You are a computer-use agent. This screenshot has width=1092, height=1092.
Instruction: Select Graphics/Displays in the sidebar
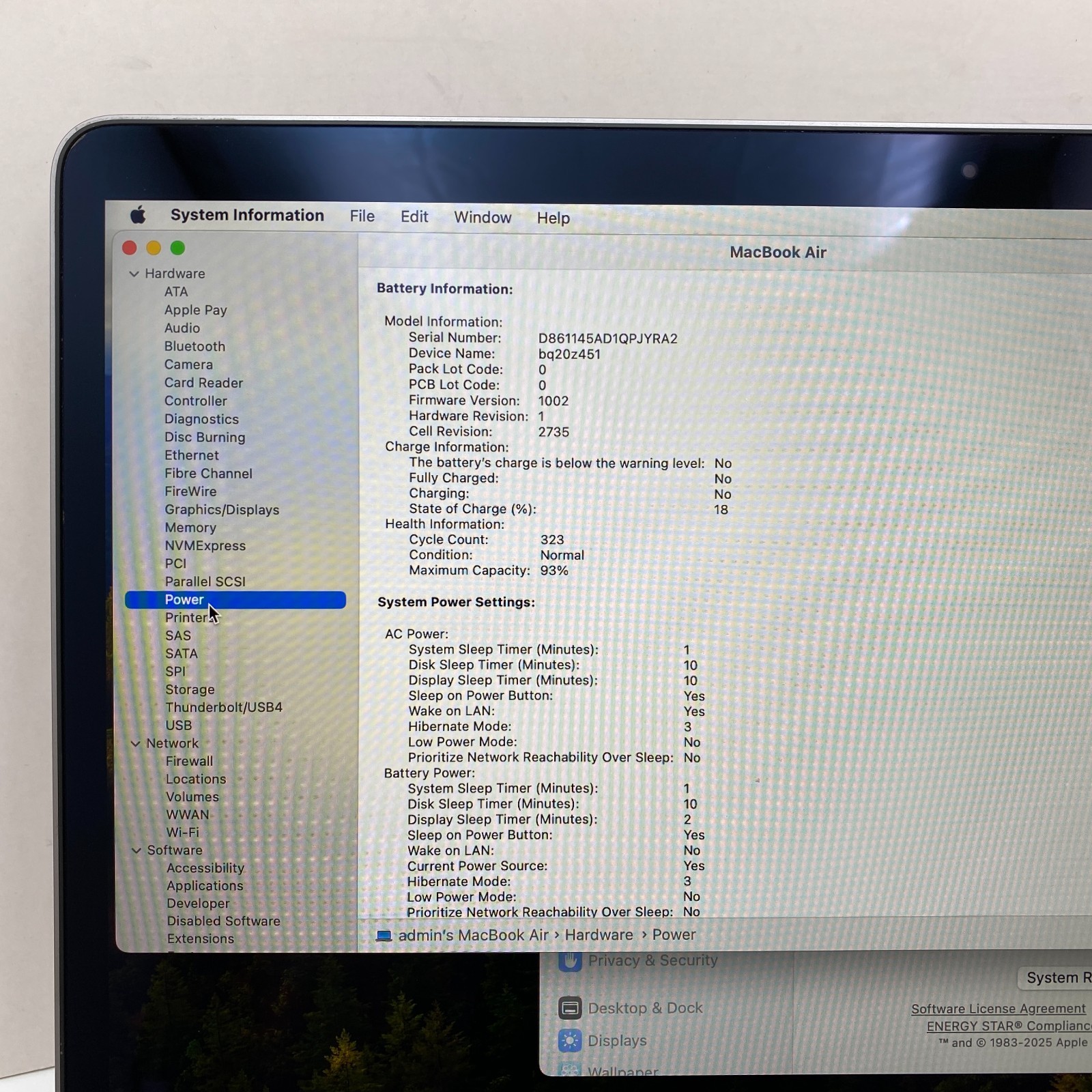click(222, 509)
